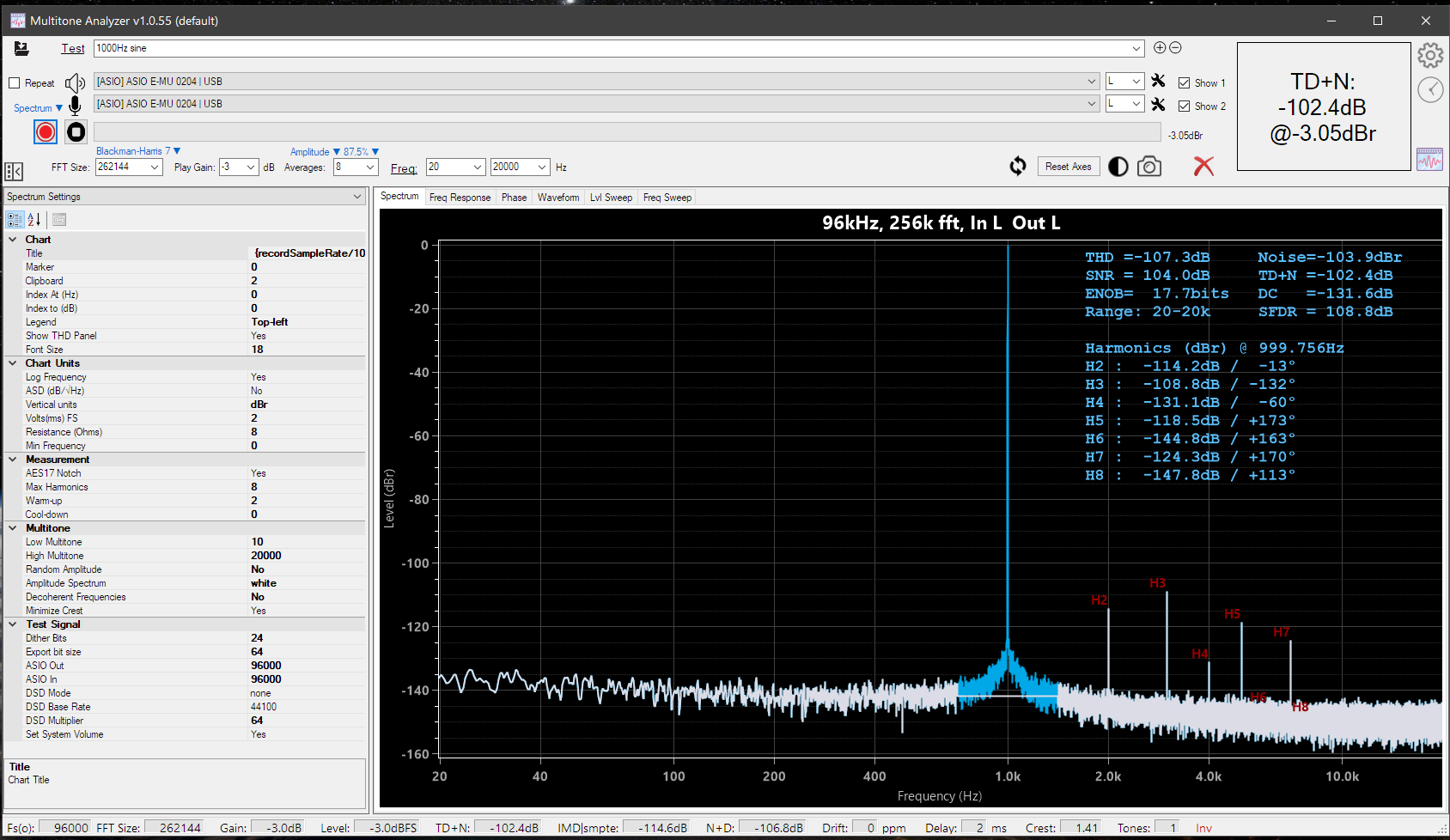Open the Play Gain dropdown
1450x840 pixels.
point(251,167)
